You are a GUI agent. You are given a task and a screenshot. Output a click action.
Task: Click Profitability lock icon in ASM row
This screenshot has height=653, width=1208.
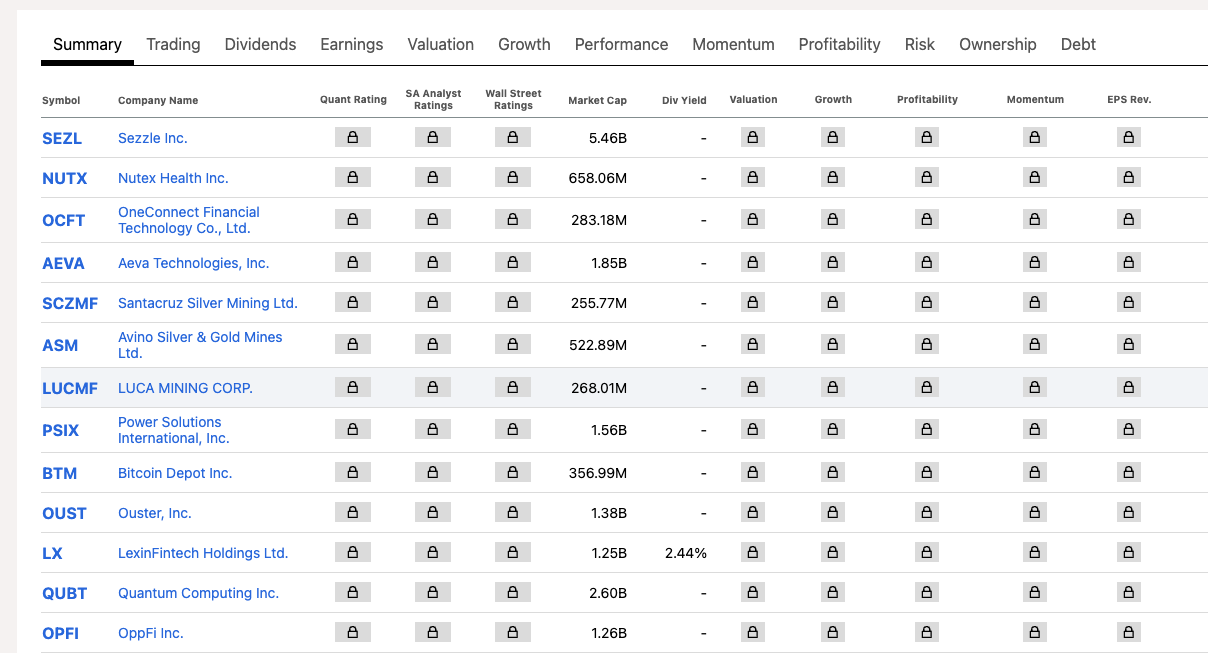(927, 345)
